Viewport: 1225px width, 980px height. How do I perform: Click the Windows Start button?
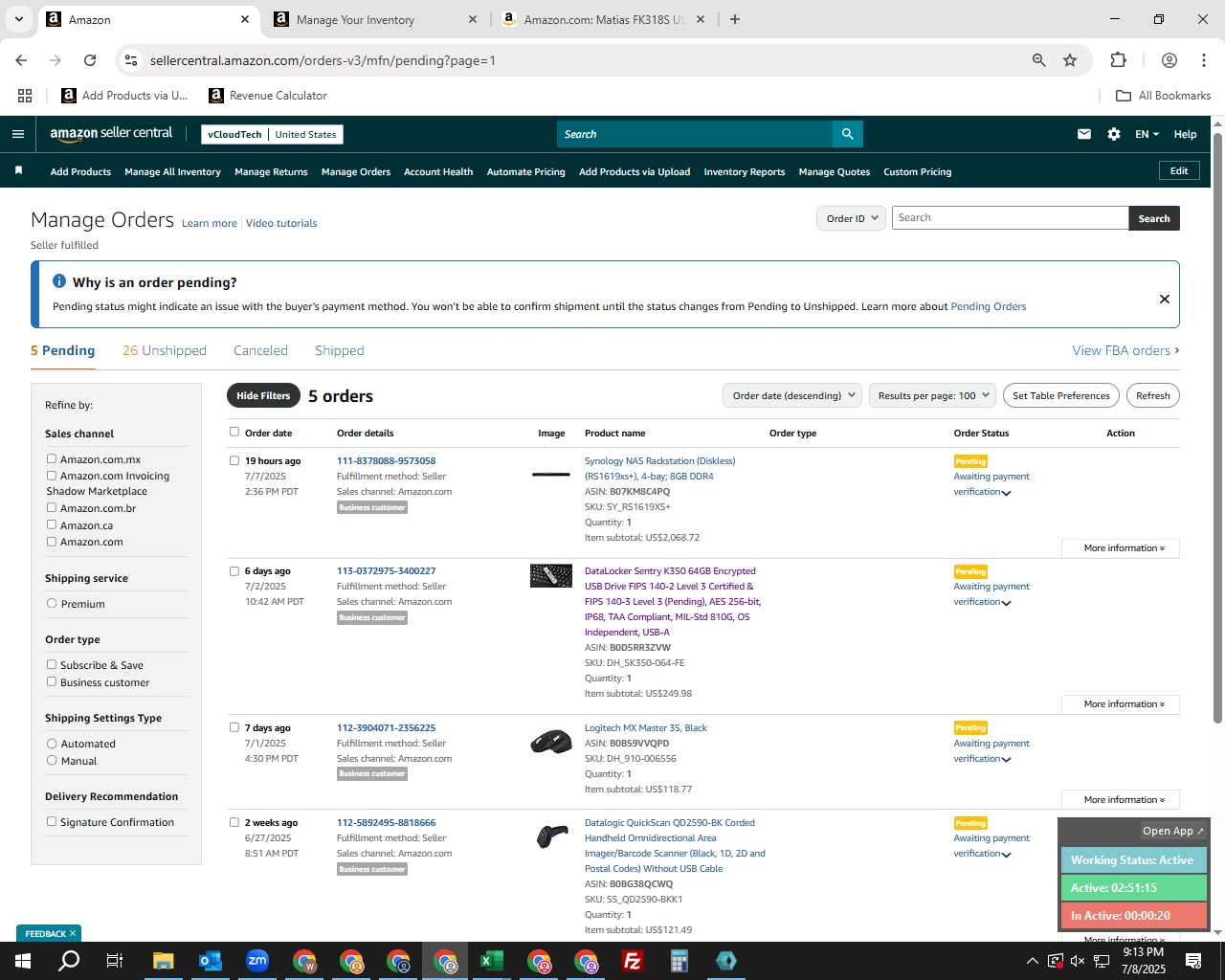click(22, 961)
